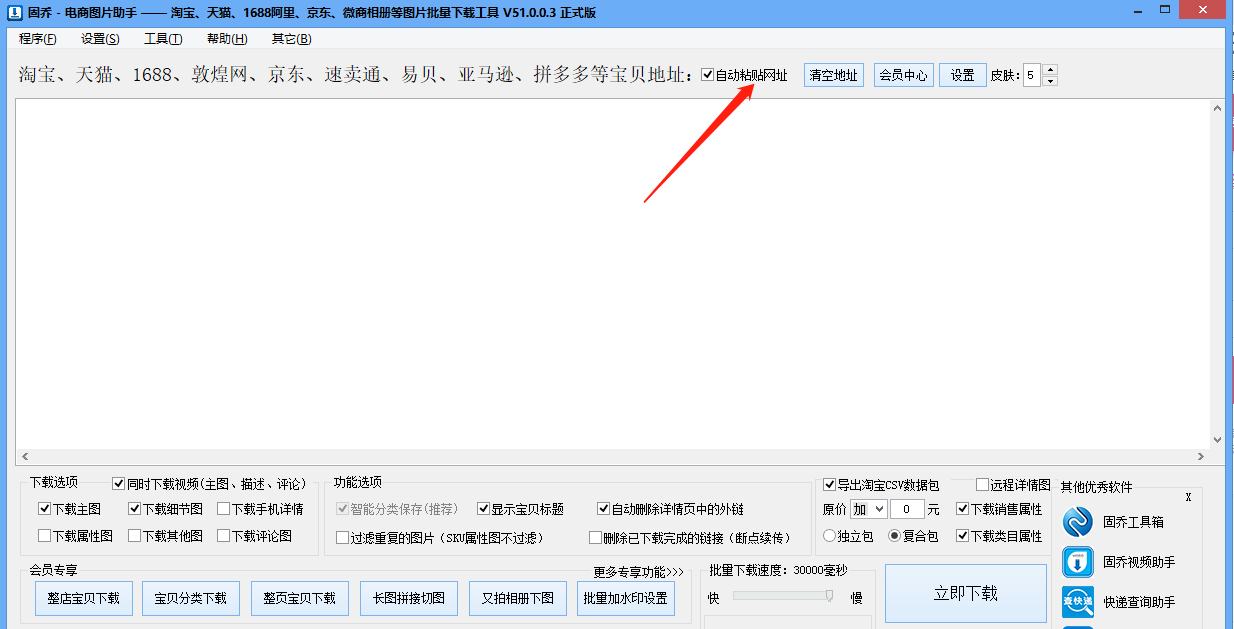Image resolution: width=1234 pixels, height=629 pixels.
Task: Enable 下载评论图 checkbox
Action: [224, 536]
